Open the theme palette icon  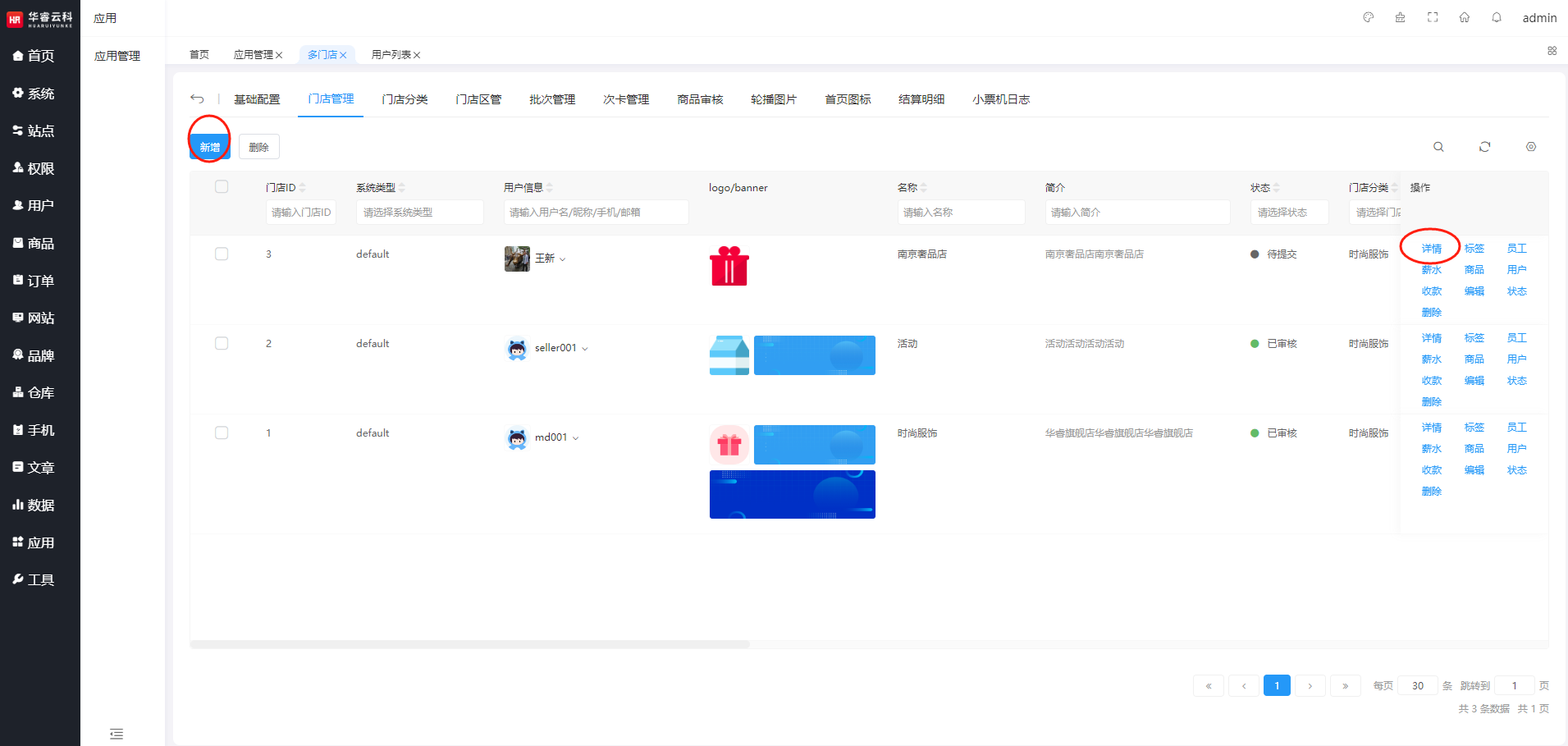point(1368,17)
